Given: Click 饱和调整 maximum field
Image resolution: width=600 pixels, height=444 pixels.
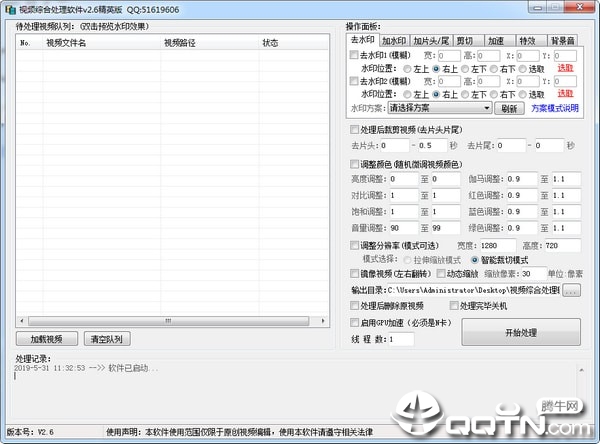Looking at the screenshot, I should pos(446,212).
